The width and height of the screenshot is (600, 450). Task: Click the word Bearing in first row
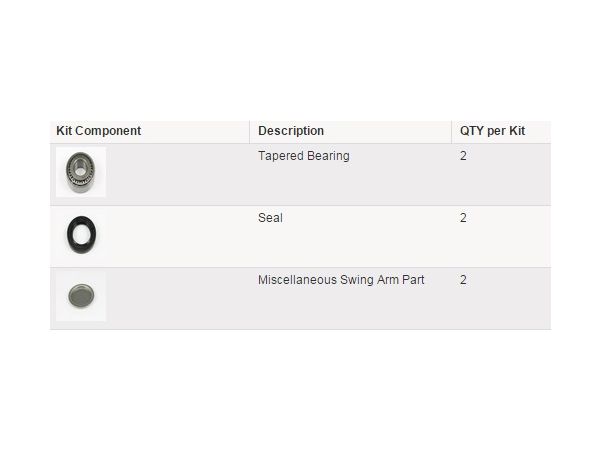click(328, 156)
